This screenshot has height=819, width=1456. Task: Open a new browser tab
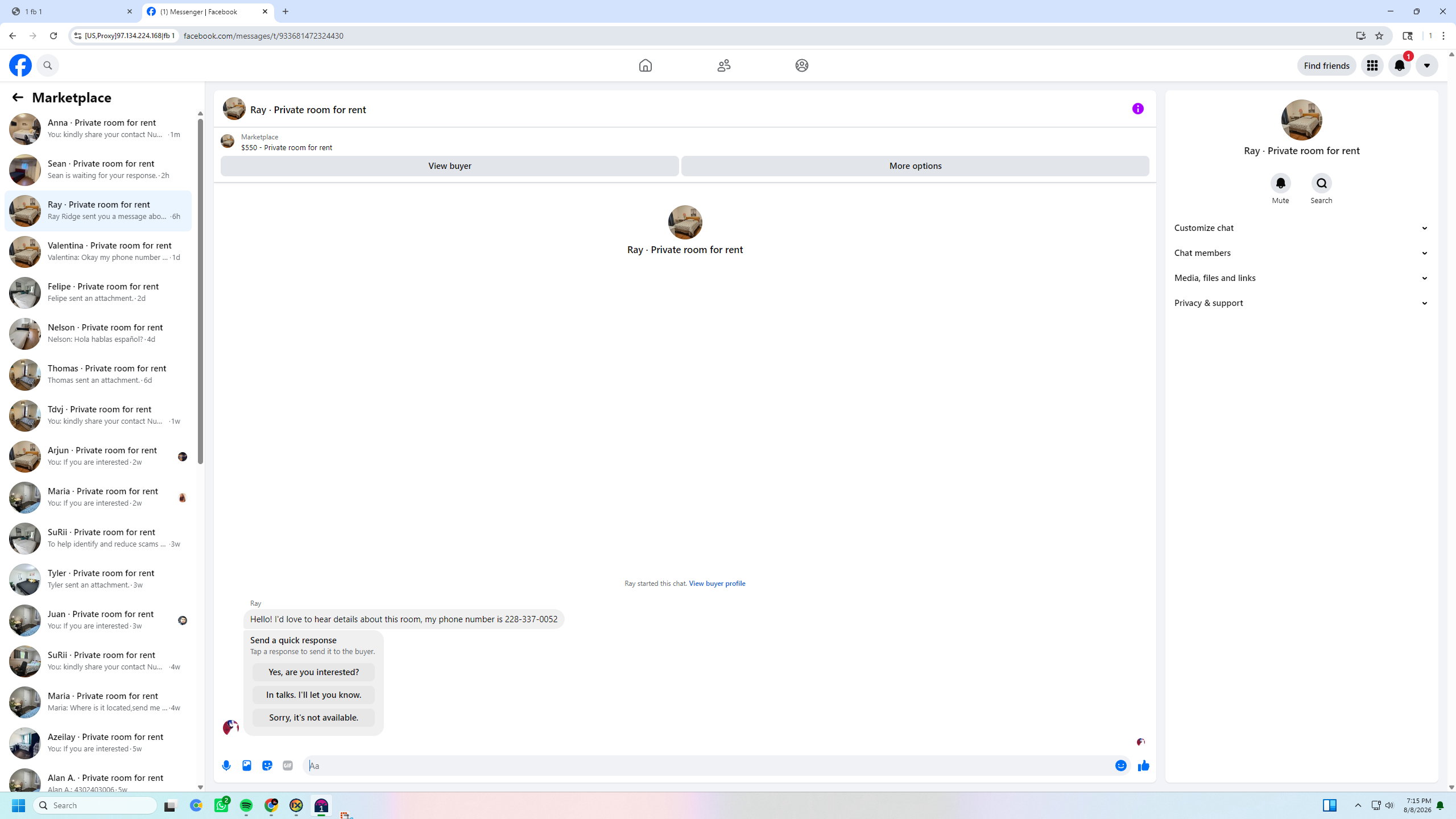[286, 11]
